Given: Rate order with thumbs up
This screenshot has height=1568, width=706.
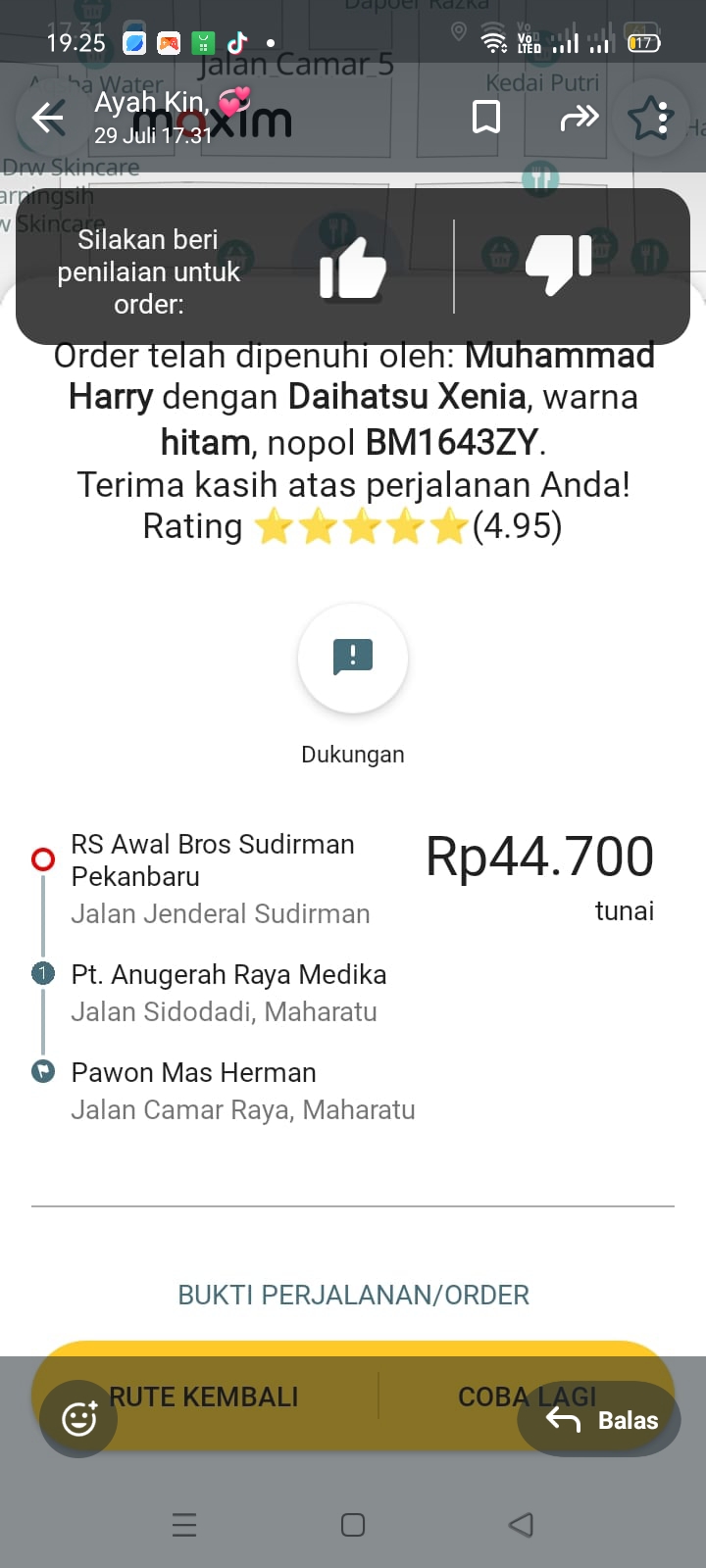Looking at the screenshot, I should point(352,268).
